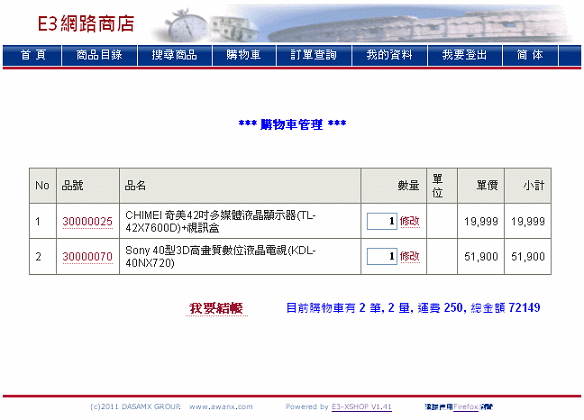Click the clock banner image
584x420 pixels.
187,25
